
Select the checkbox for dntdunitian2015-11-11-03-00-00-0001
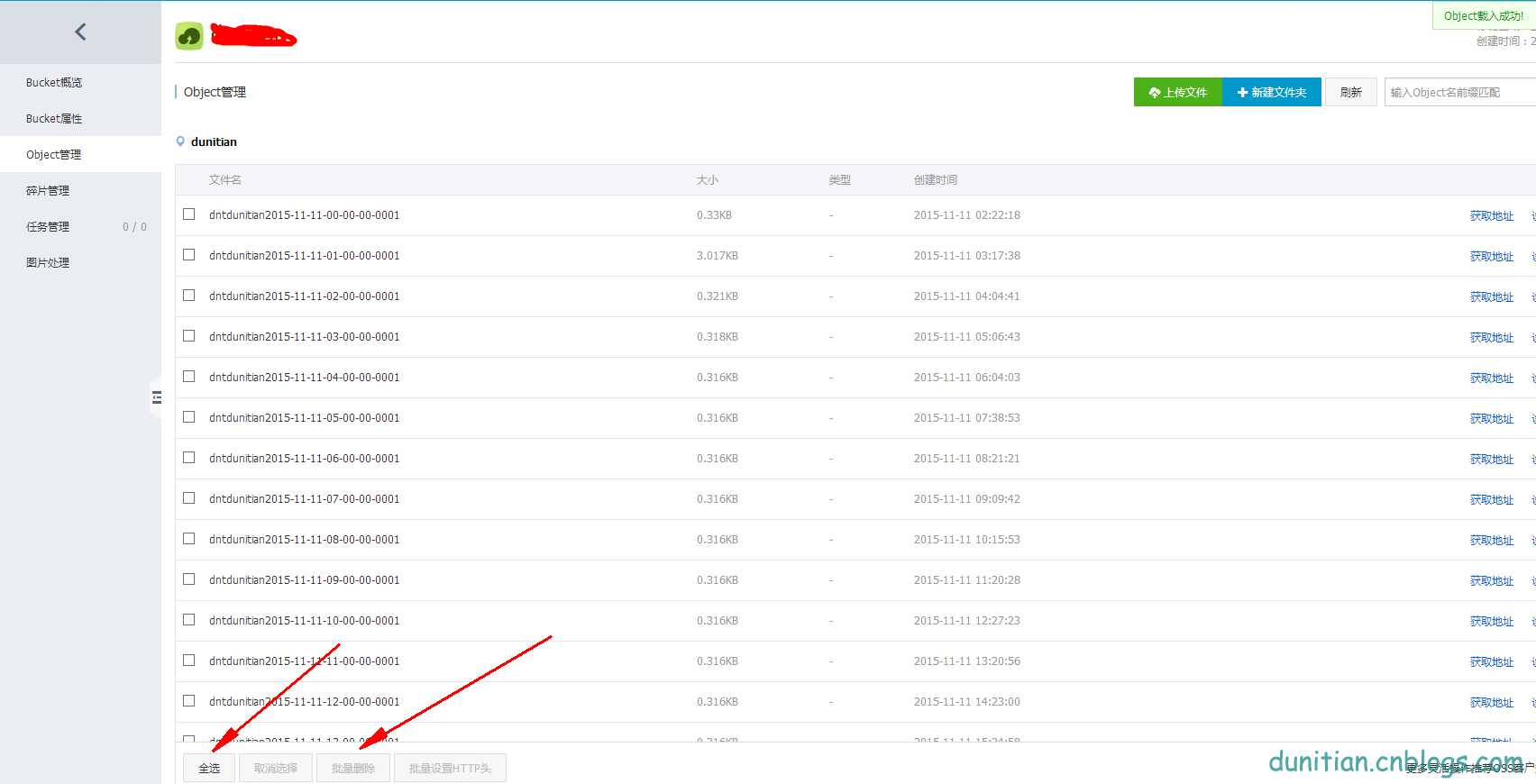click(189, 336)
